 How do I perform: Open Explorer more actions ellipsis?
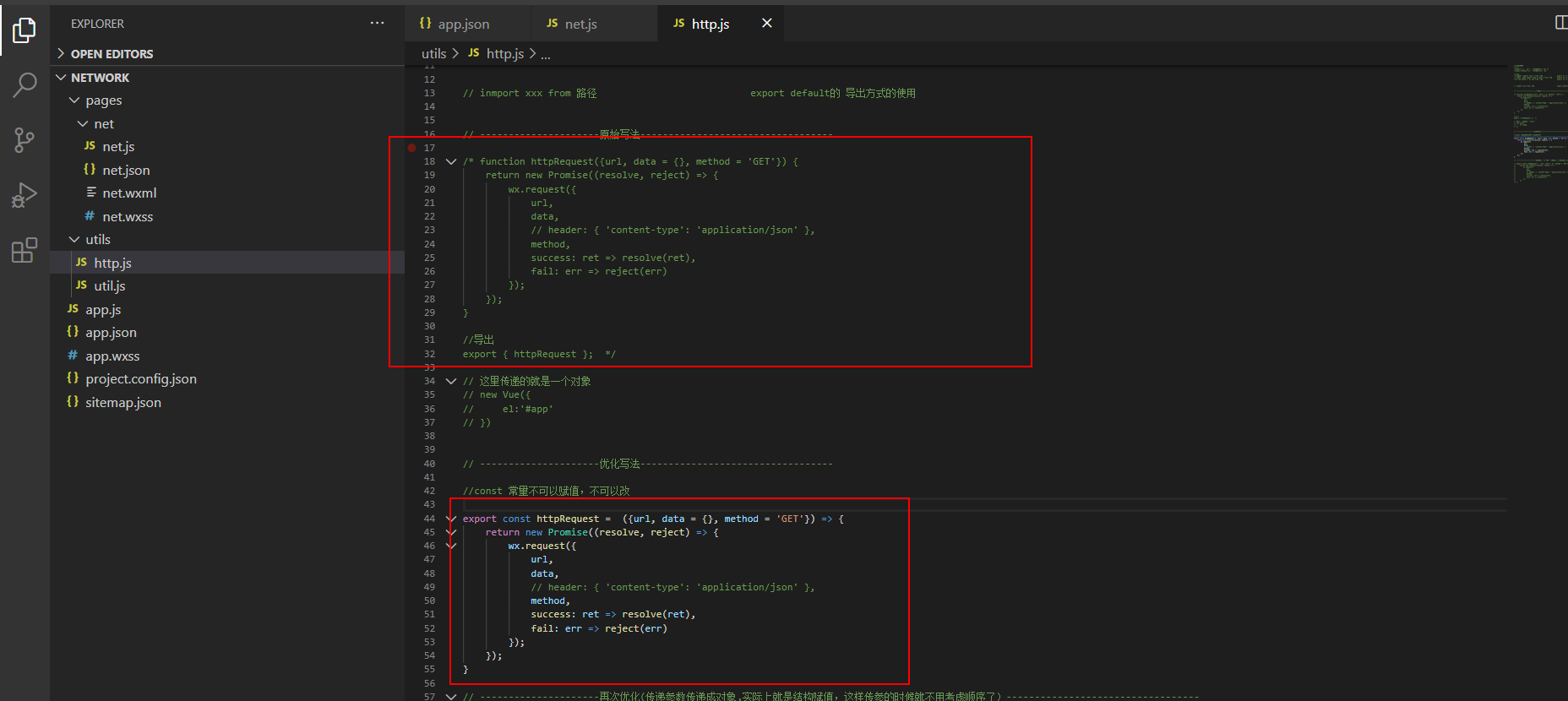(x=377, y=24)
